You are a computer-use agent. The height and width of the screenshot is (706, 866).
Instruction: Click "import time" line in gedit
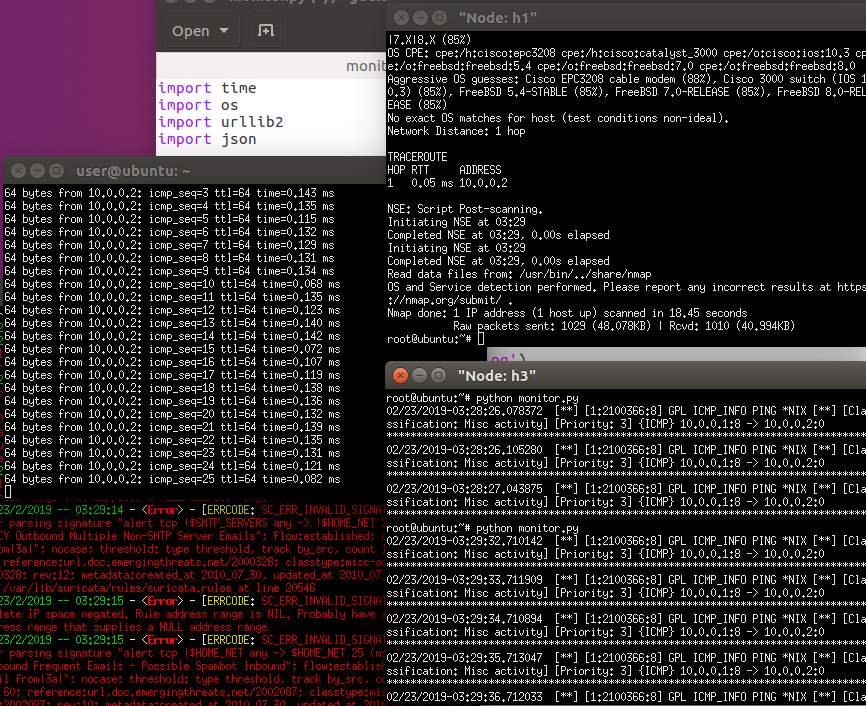(x=208, y=88)
